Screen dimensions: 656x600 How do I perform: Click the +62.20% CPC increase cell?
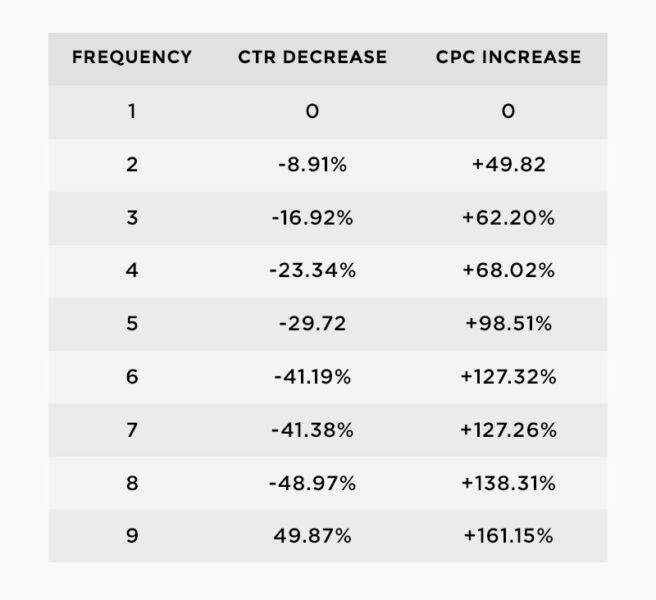[x=508, y=218]
